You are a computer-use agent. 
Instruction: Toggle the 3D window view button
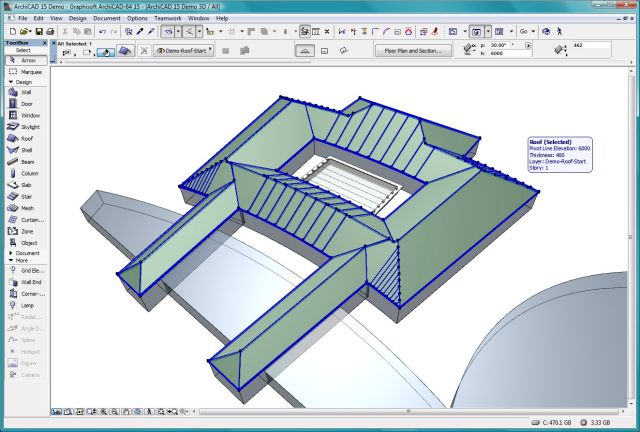[476, 31]
